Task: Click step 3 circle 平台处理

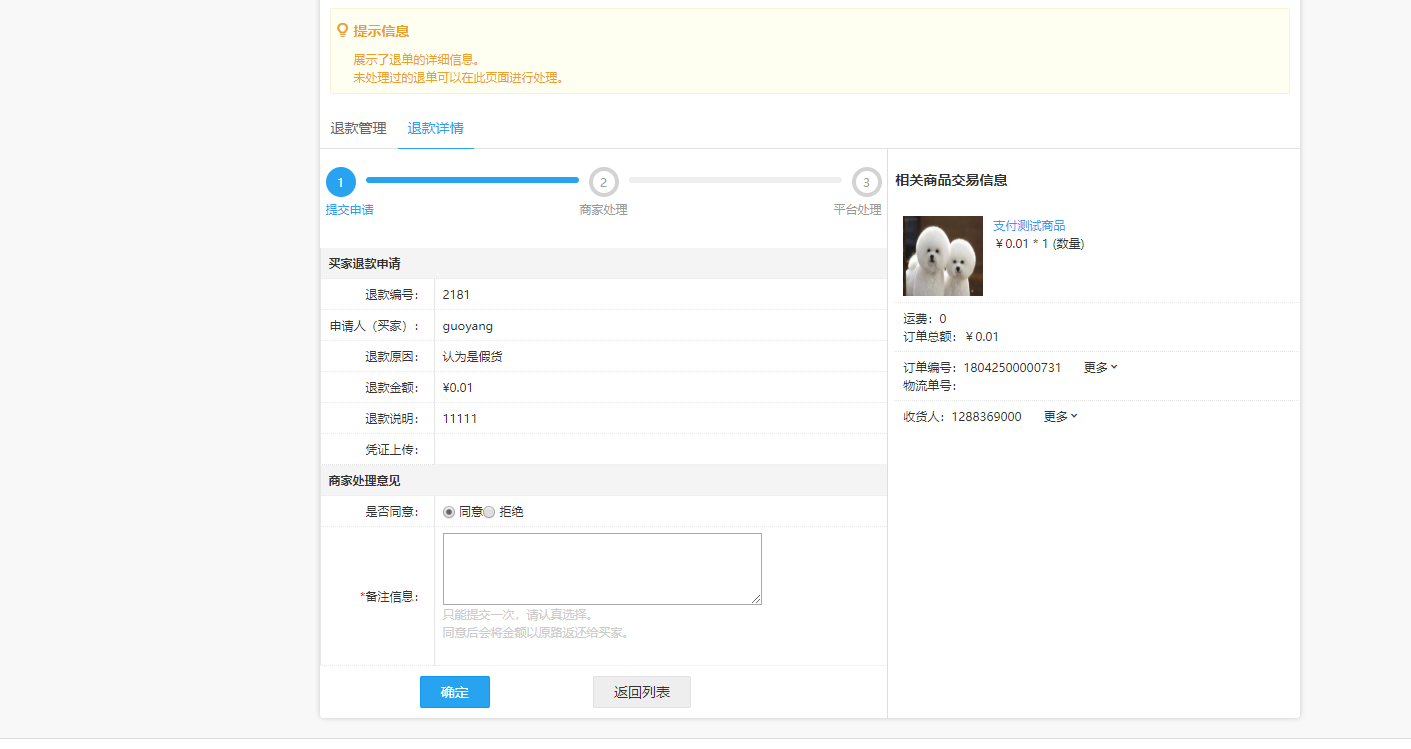Action: 867,182
